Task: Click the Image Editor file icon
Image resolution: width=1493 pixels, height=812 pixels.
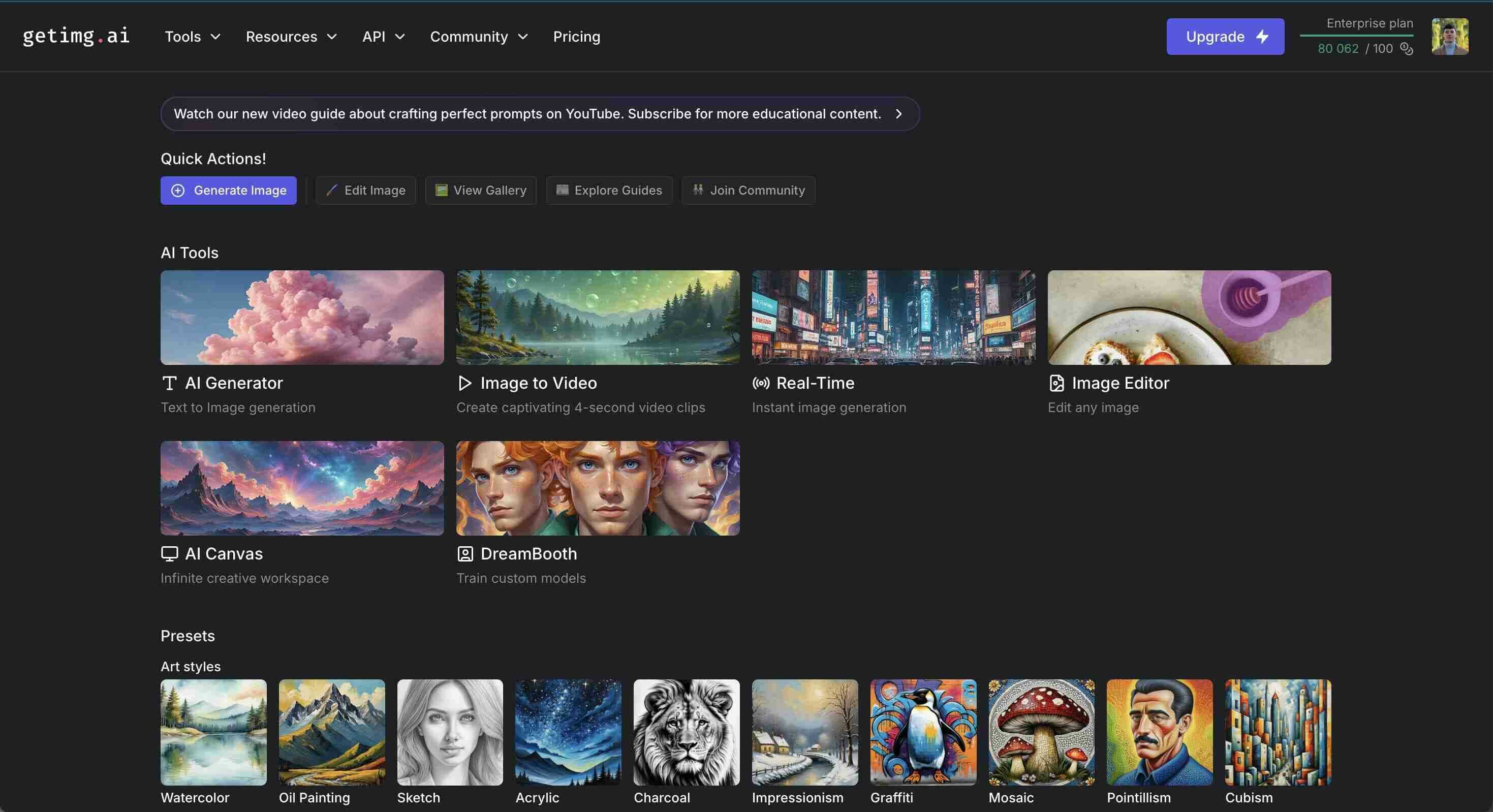Action: (x=1056, y=383)
